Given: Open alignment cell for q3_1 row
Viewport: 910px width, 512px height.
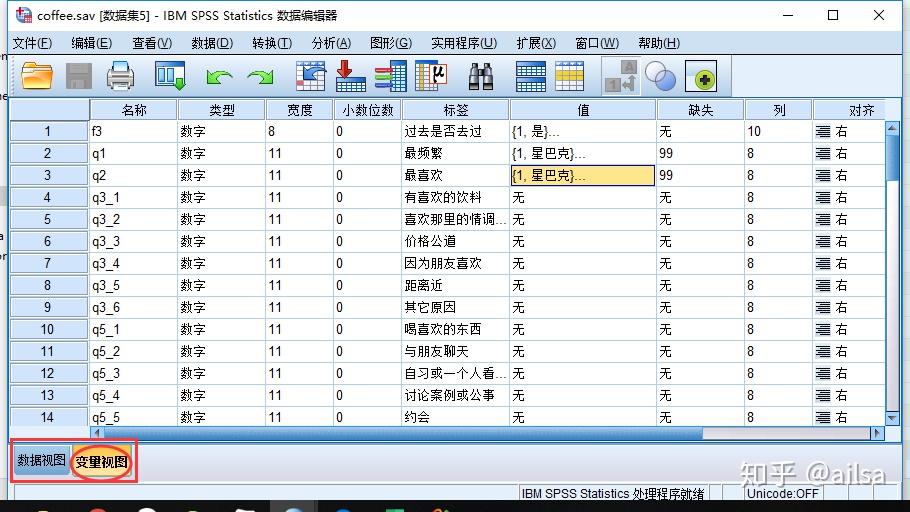Looking at the screenshot, I should [849, 198].
